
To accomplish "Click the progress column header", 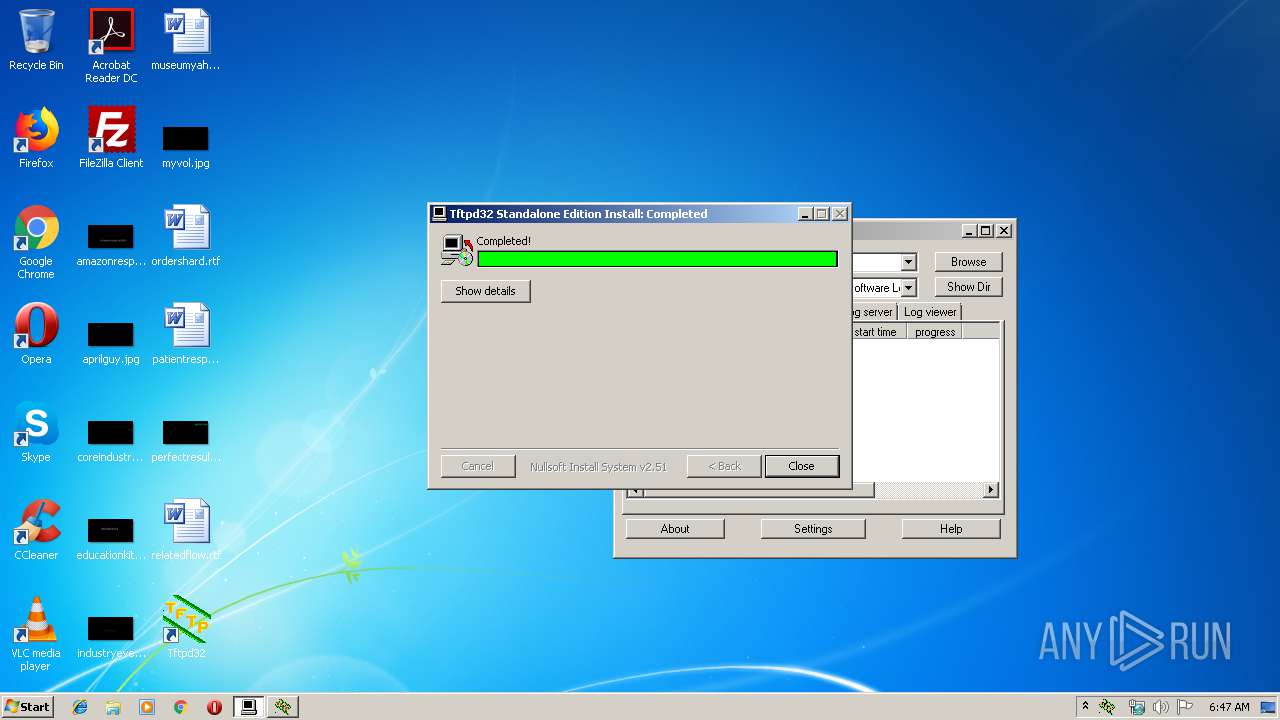I will point(935,332).
